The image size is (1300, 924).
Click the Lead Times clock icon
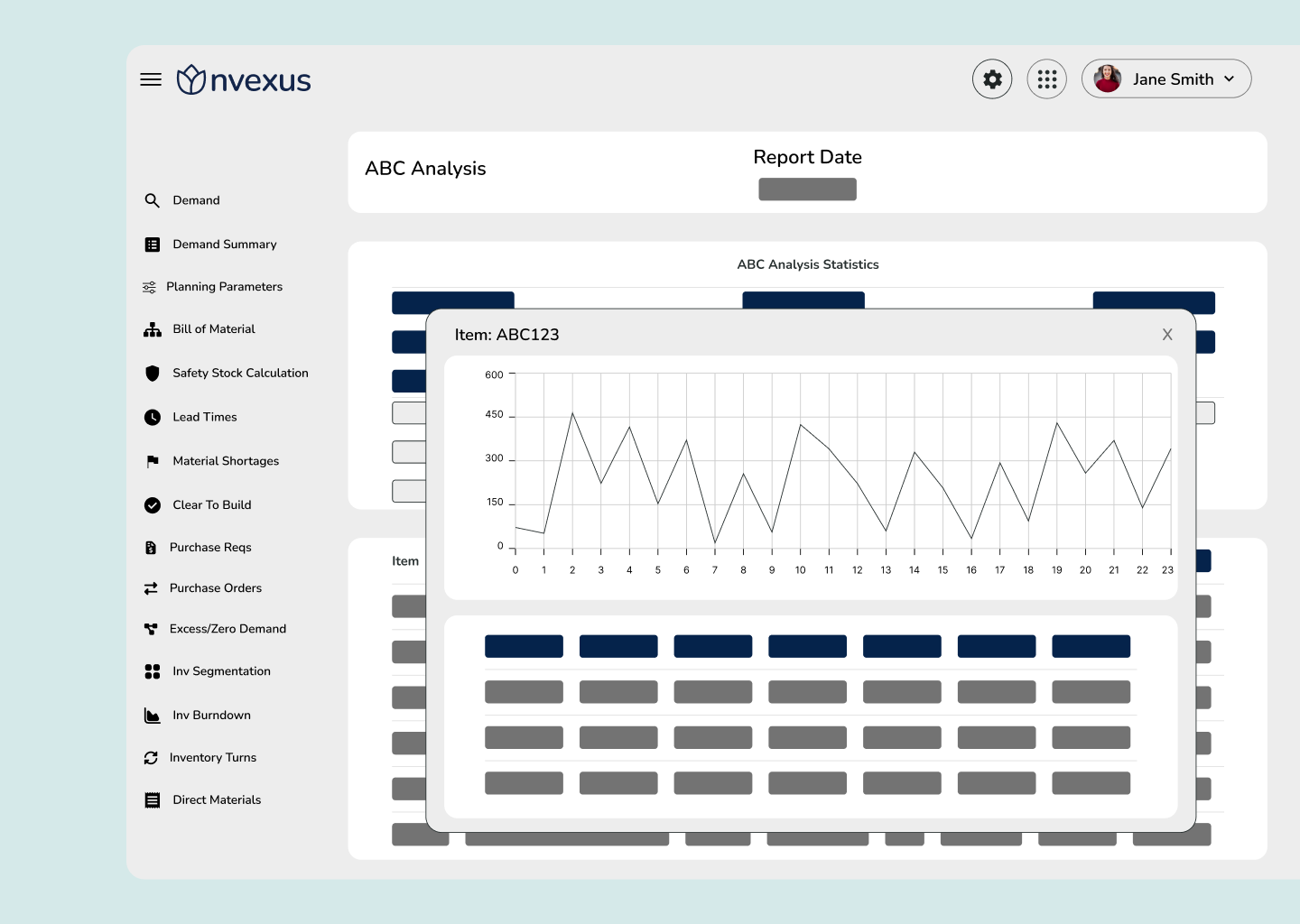[x=153, y=417]
